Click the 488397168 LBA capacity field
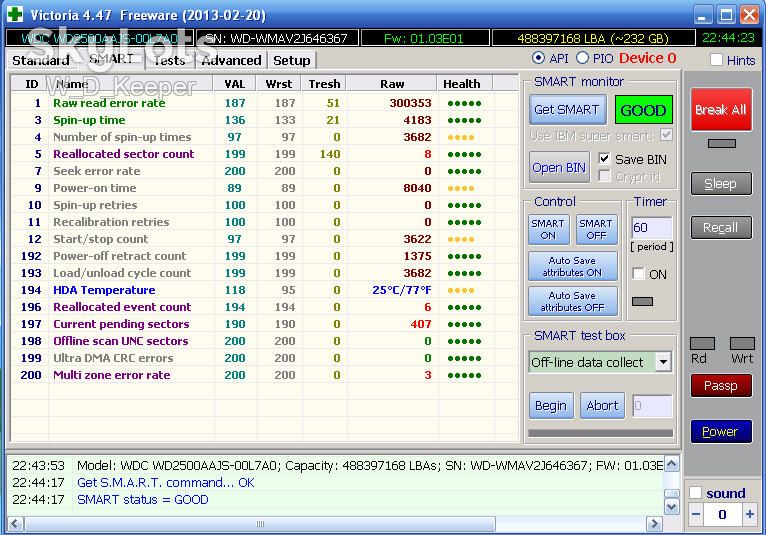Image resolution: width=766 pixels, height=535 pixels. (593, 38)
